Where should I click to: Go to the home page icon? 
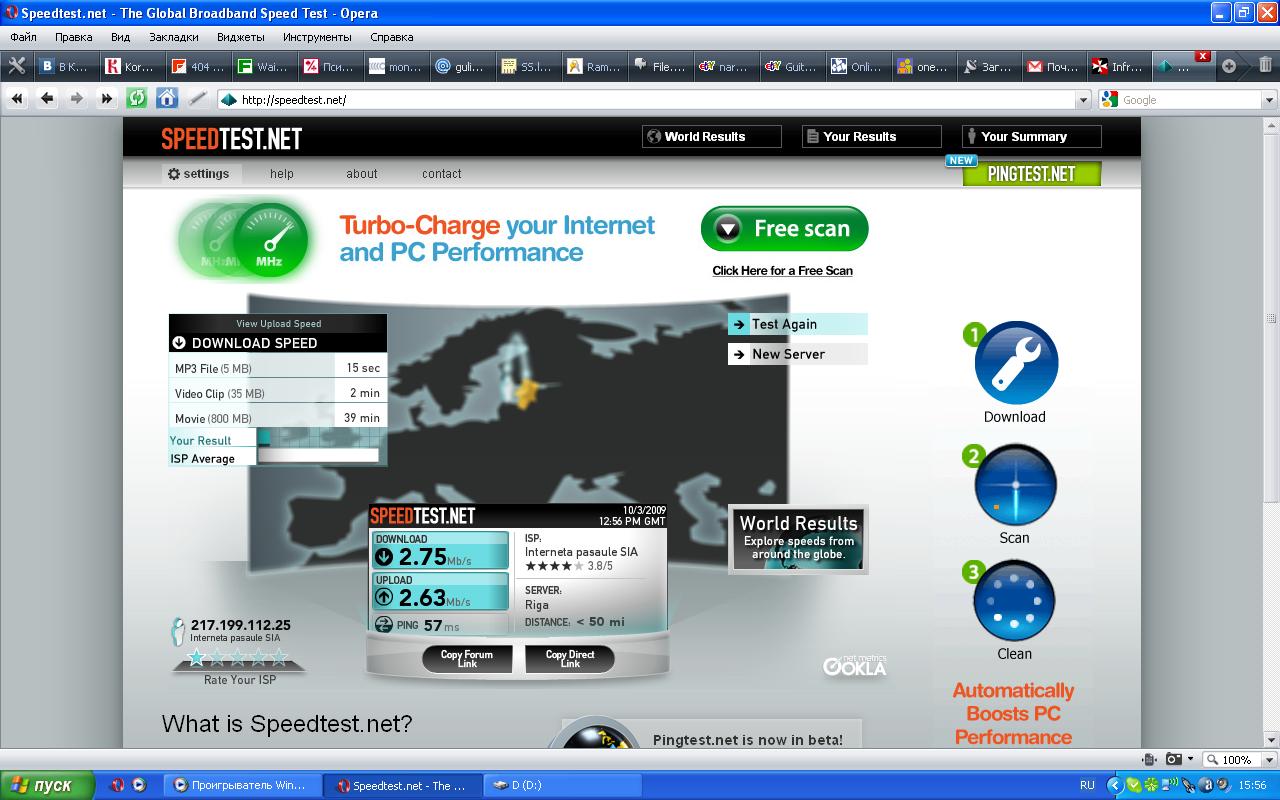coord(167,98)
